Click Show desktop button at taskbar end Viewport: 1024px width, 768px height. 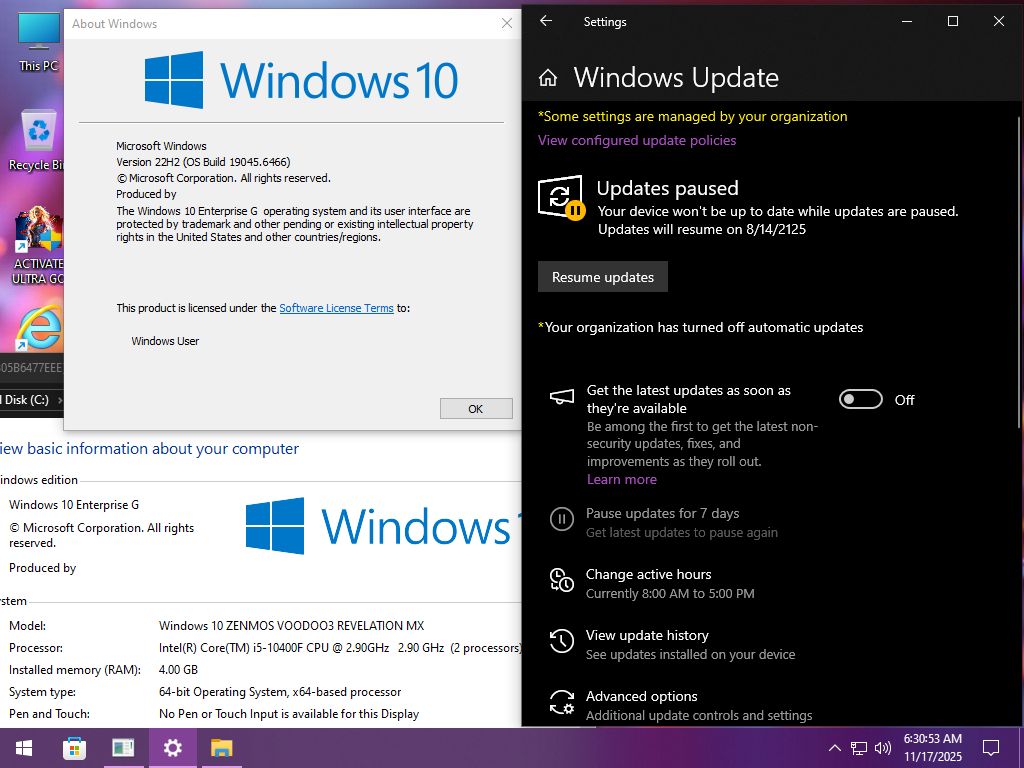1021,748
